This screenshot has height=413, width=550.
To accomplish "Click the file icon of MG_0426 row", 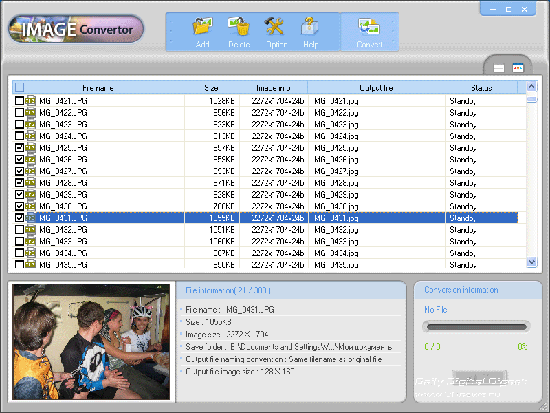I will [x=31, y=159].
